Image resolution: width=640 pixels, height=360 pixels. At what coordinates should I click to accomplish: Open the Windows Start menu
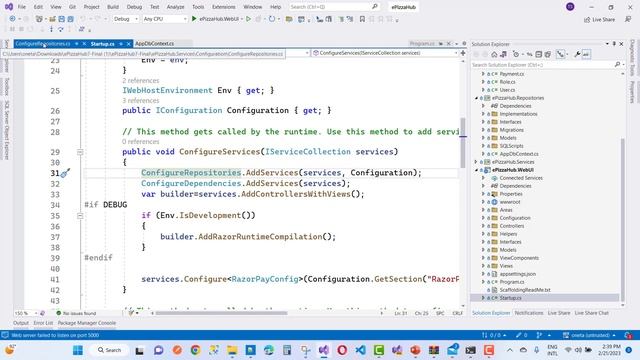click(78, 350)
